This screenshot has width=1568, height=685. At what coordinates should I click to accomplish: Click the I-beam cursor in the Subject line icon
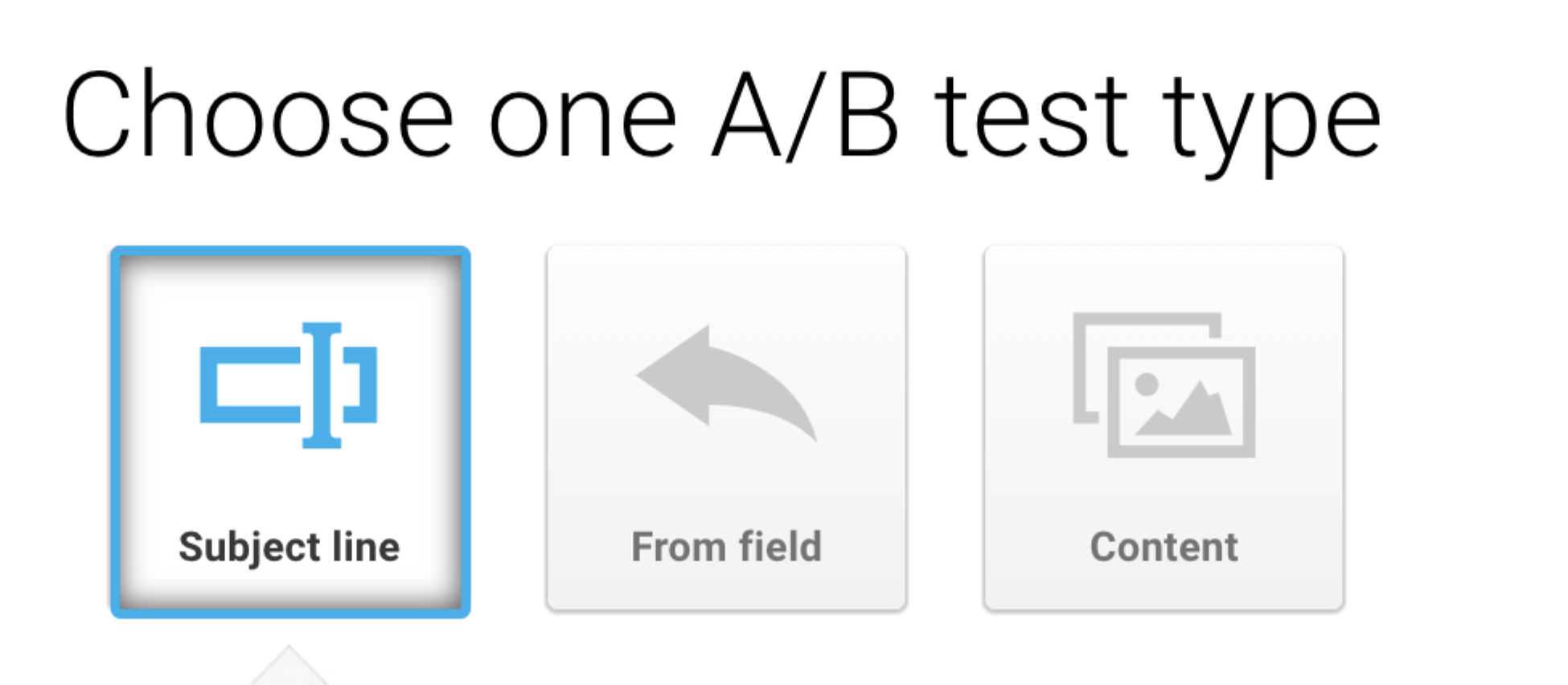[322, 385]
